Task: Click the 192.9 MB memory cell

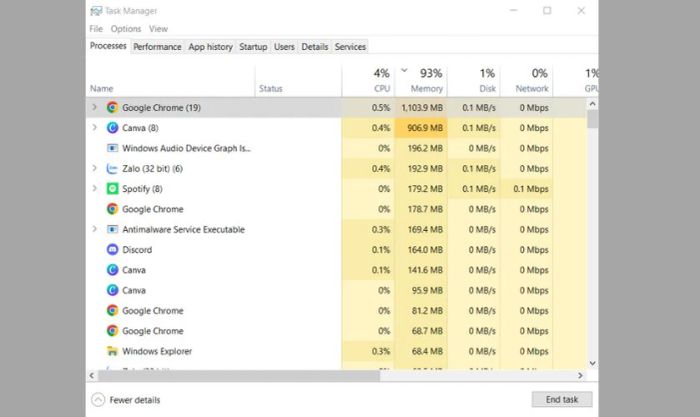Action: click(x=421, y=168)
